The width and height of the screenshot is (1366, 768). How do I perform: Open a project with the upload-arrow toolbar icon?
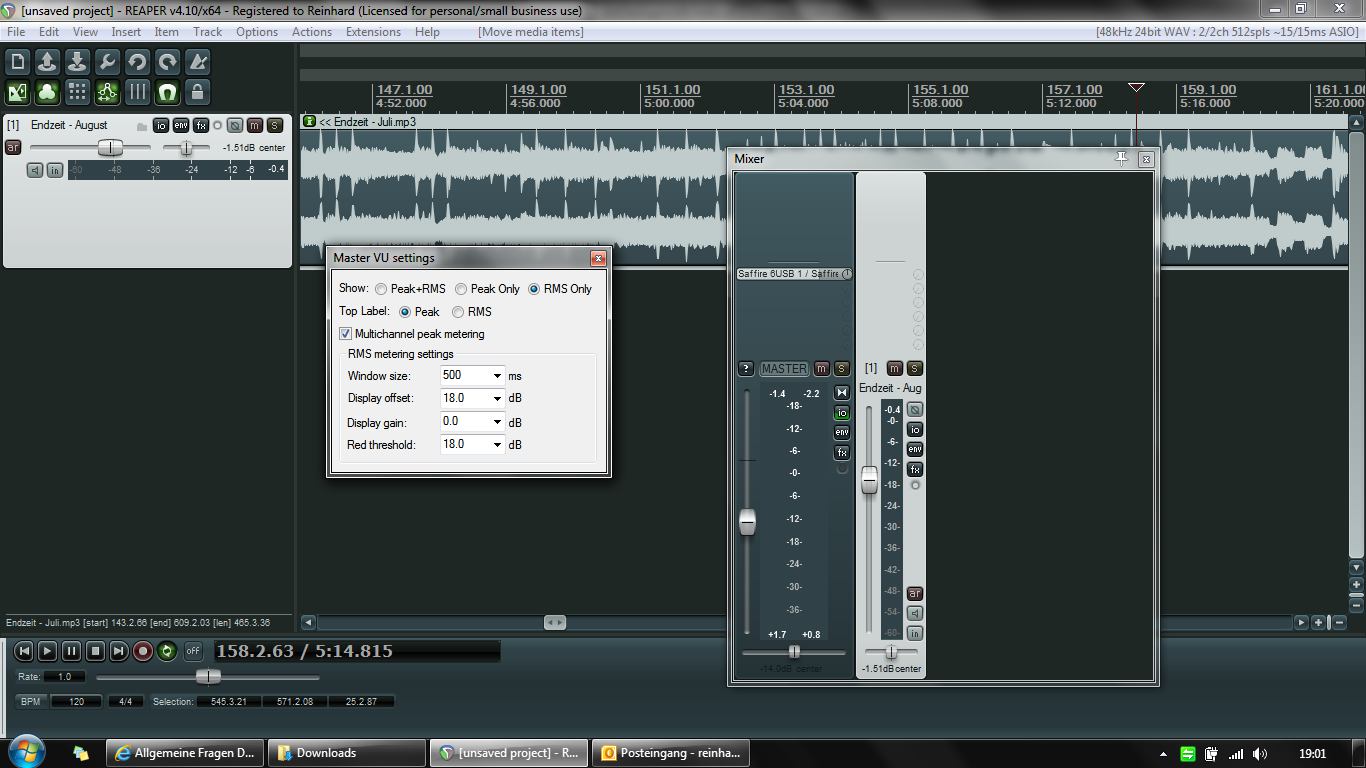point(47,62)
